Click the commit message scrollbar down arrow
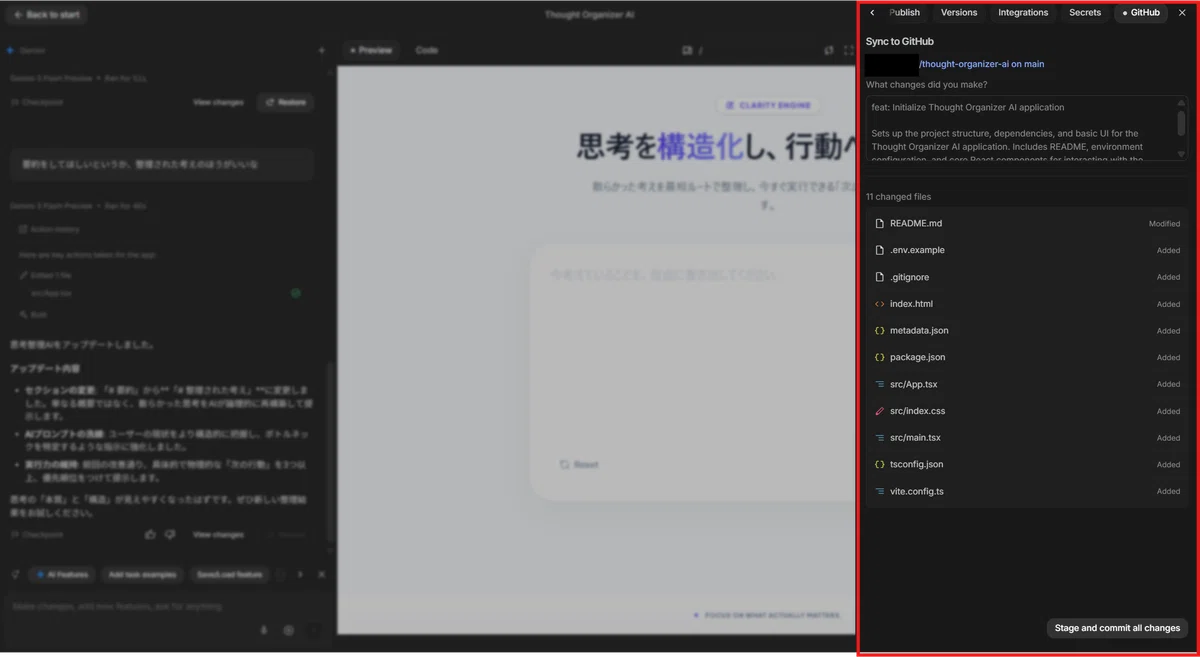Screen dimensions: 1200x657 coord(1181,154)
